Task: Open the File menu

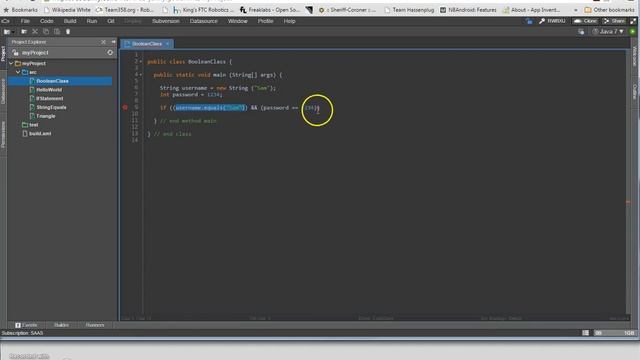Action: [x=25, y=21]
